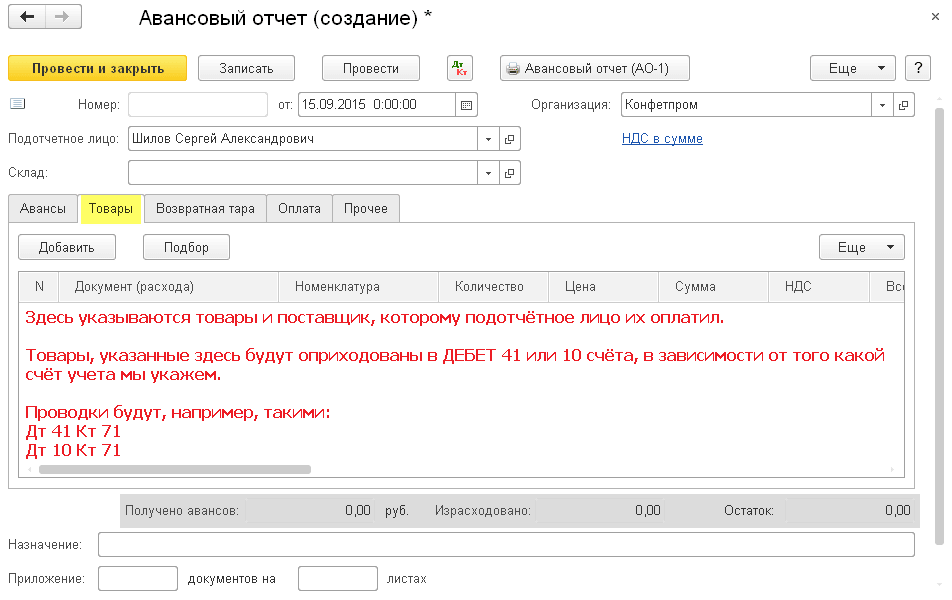The width and height of the screenshot is (952, 600).
Task: Expand the Склад dropdown list
Action: [x=488, y=173]
